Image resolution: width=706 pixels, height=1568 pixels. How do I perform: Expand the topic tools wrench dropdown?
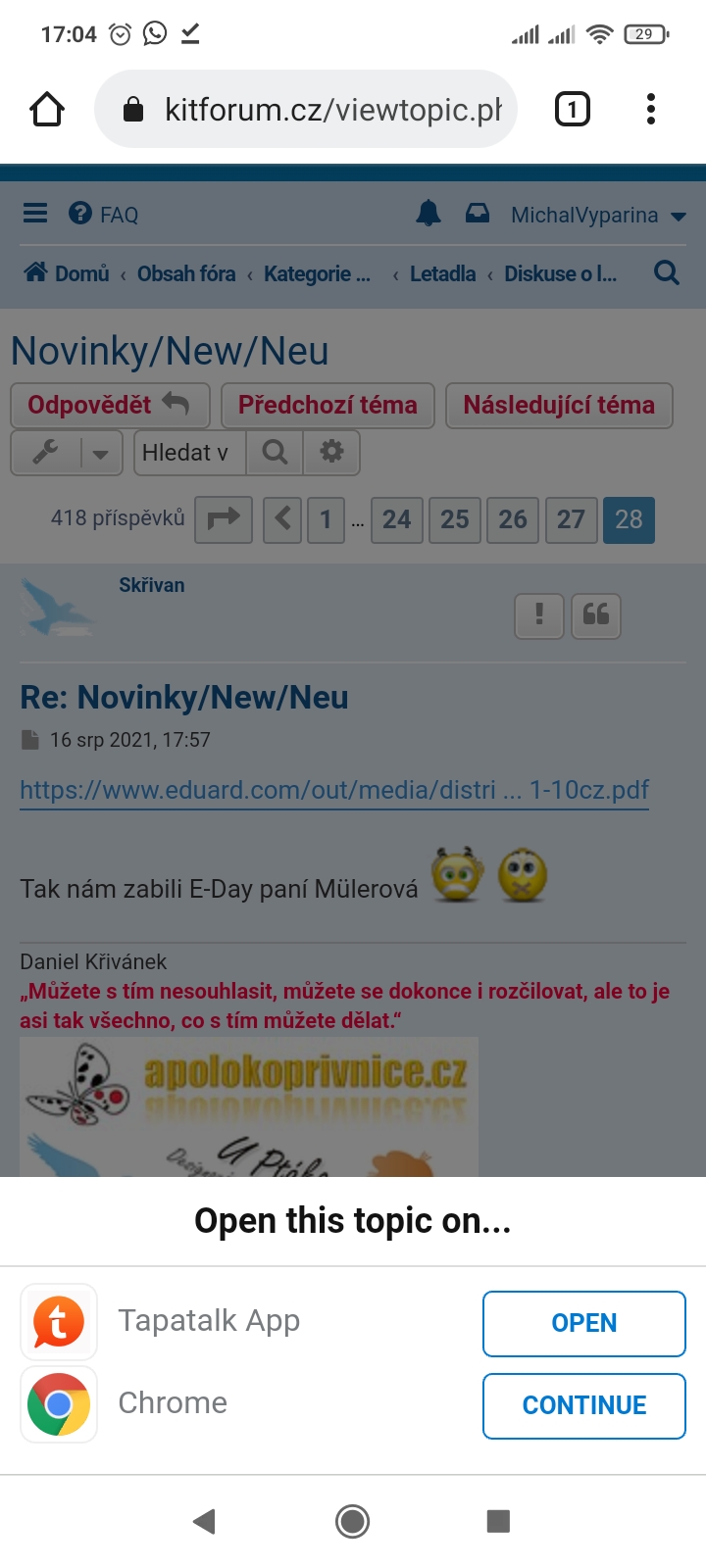[67, 453]
